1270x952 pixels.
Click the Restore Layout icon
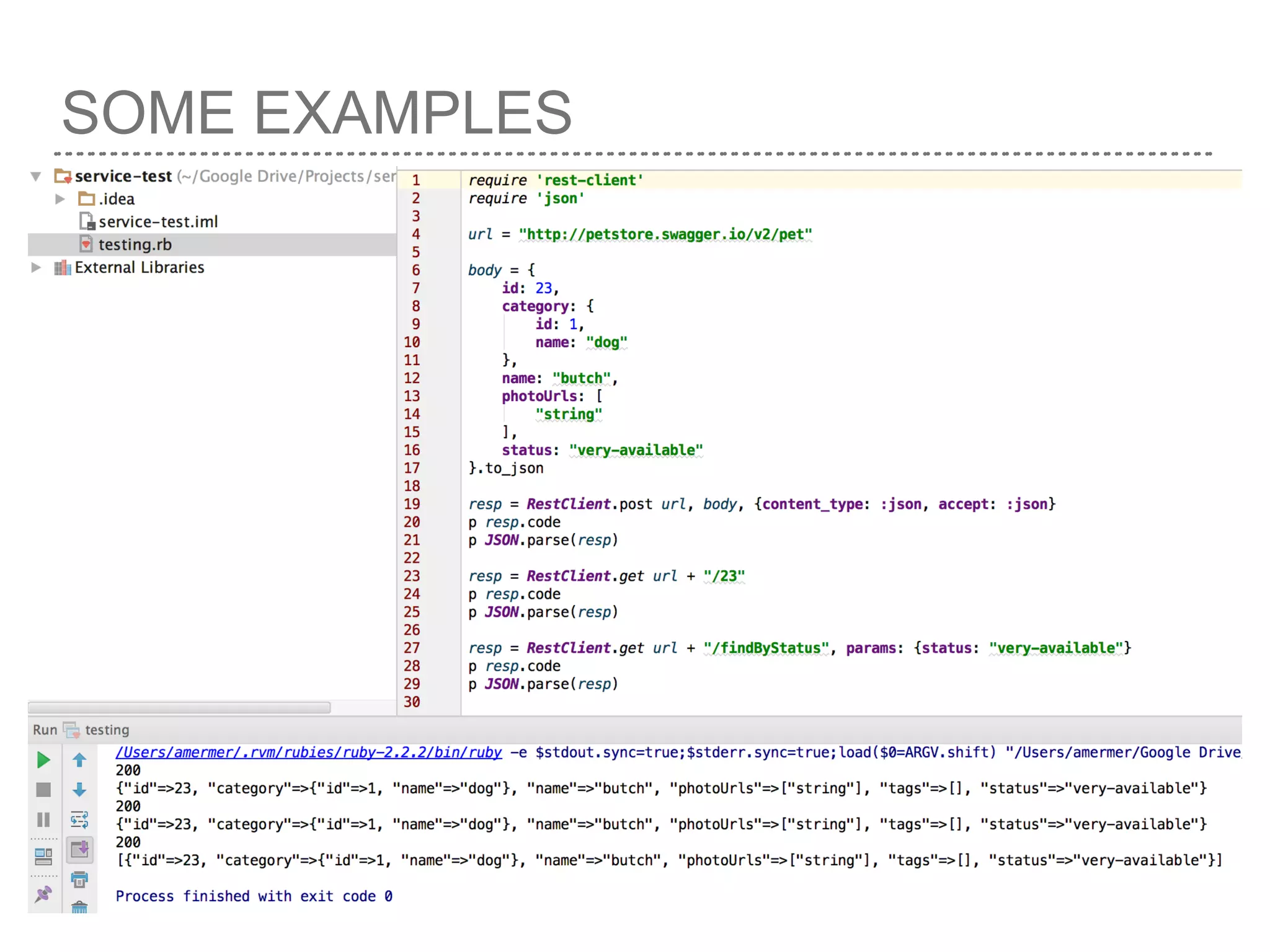point(43,857)
